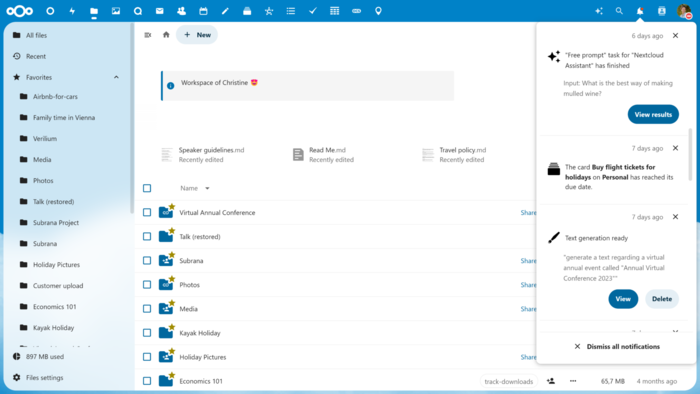This screenshot has width=700, height=394.
Task: Check the Virtual Annual Conference checkbox
Action: pyautogui.click(x=147, y=212)
